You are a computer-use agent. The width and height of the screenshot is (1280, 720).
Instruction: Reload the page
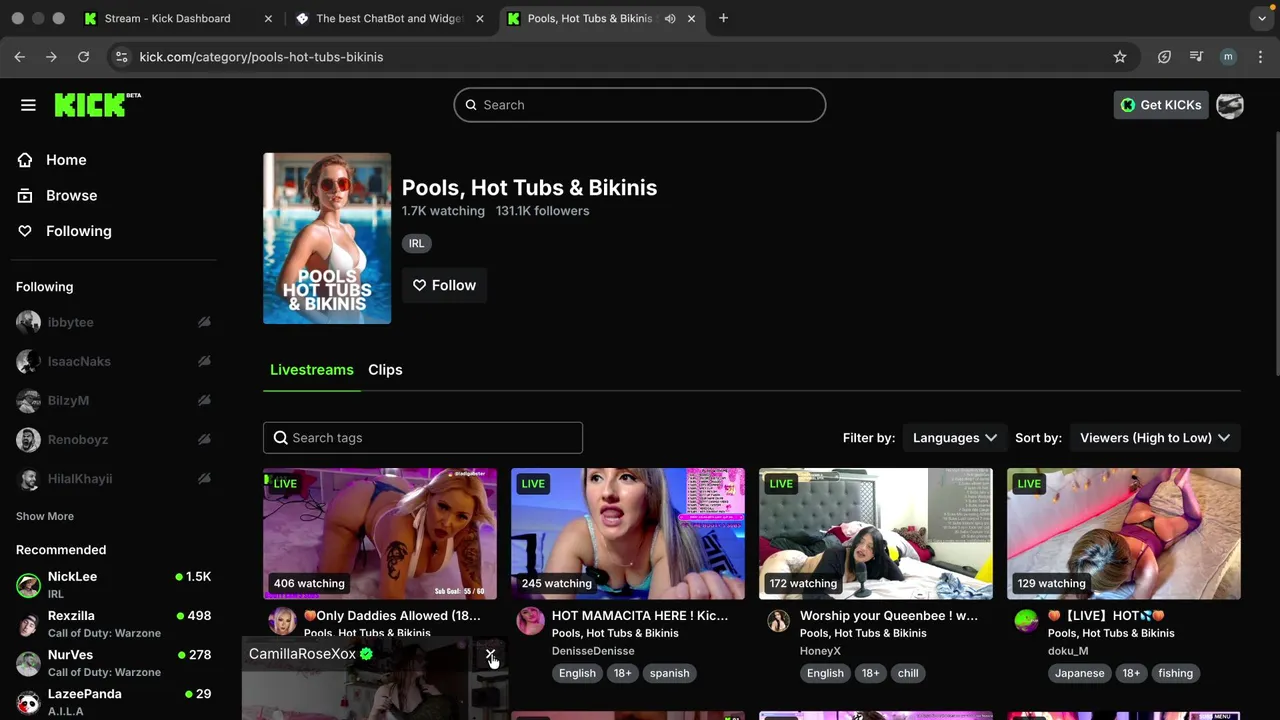point(84,57)
